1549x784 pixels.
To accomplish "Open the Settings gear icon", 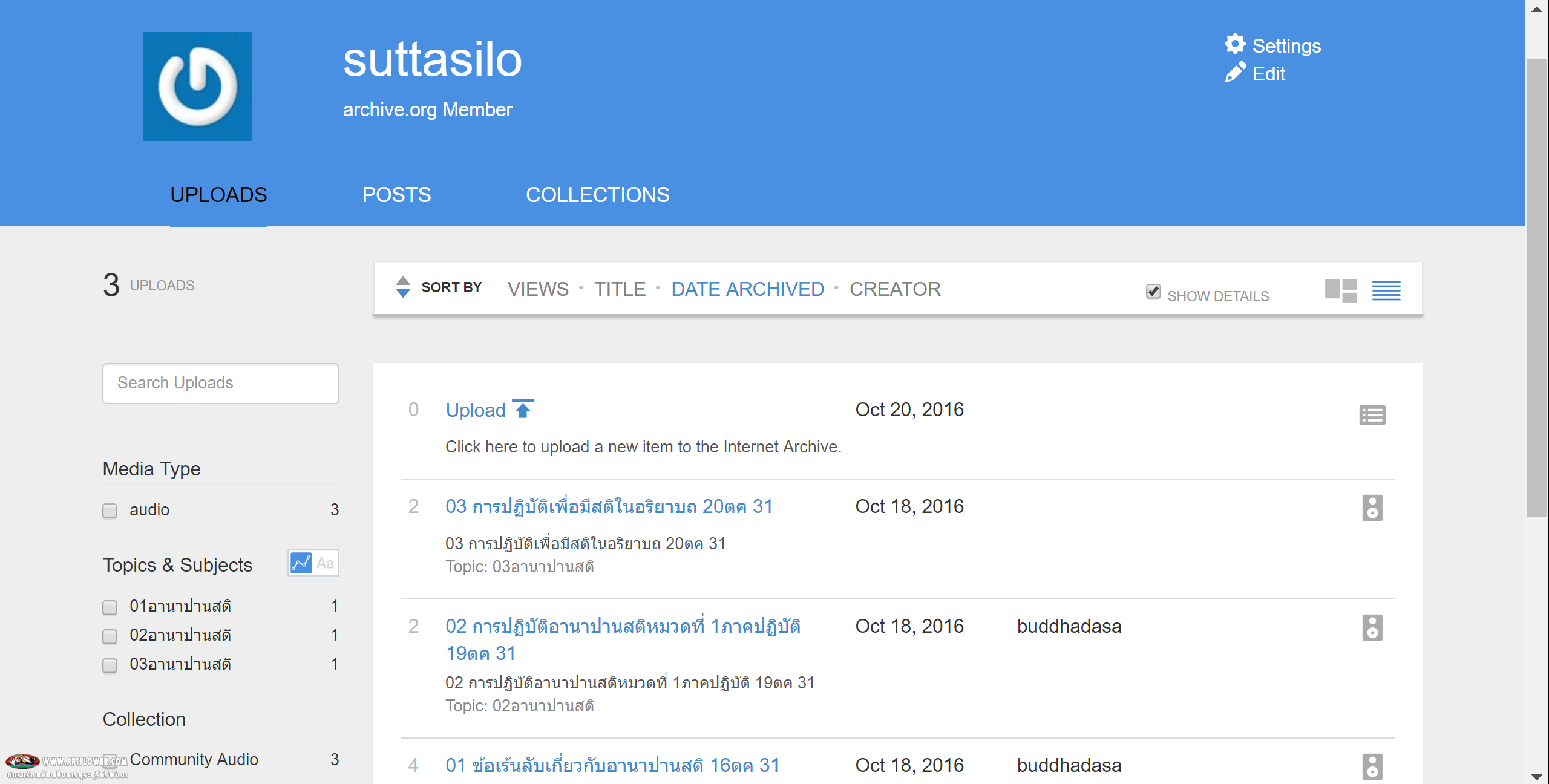I will [x=1235, y=44].
